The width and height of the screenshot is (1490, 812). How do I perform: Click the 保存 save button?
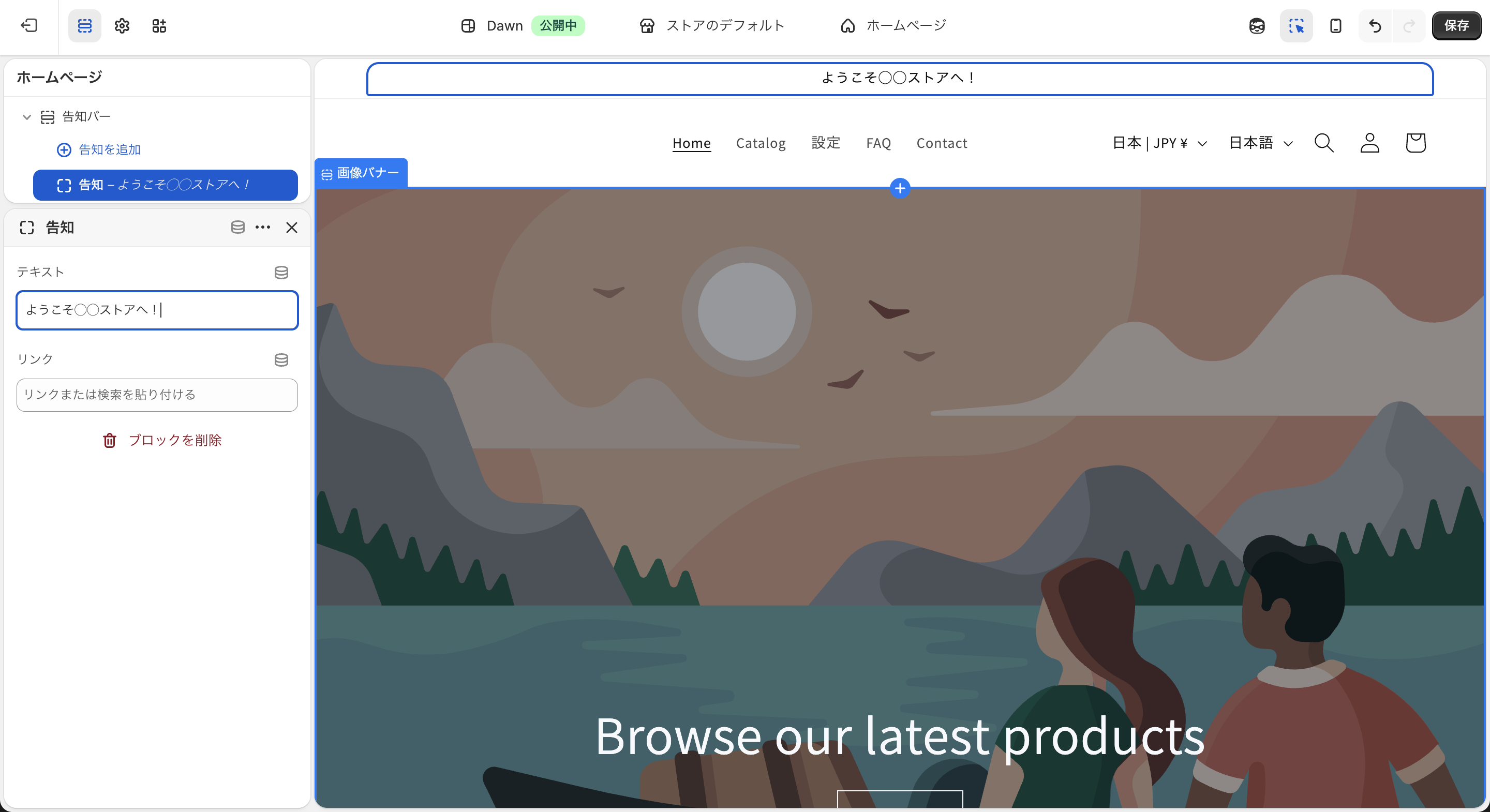(1456, 25)
